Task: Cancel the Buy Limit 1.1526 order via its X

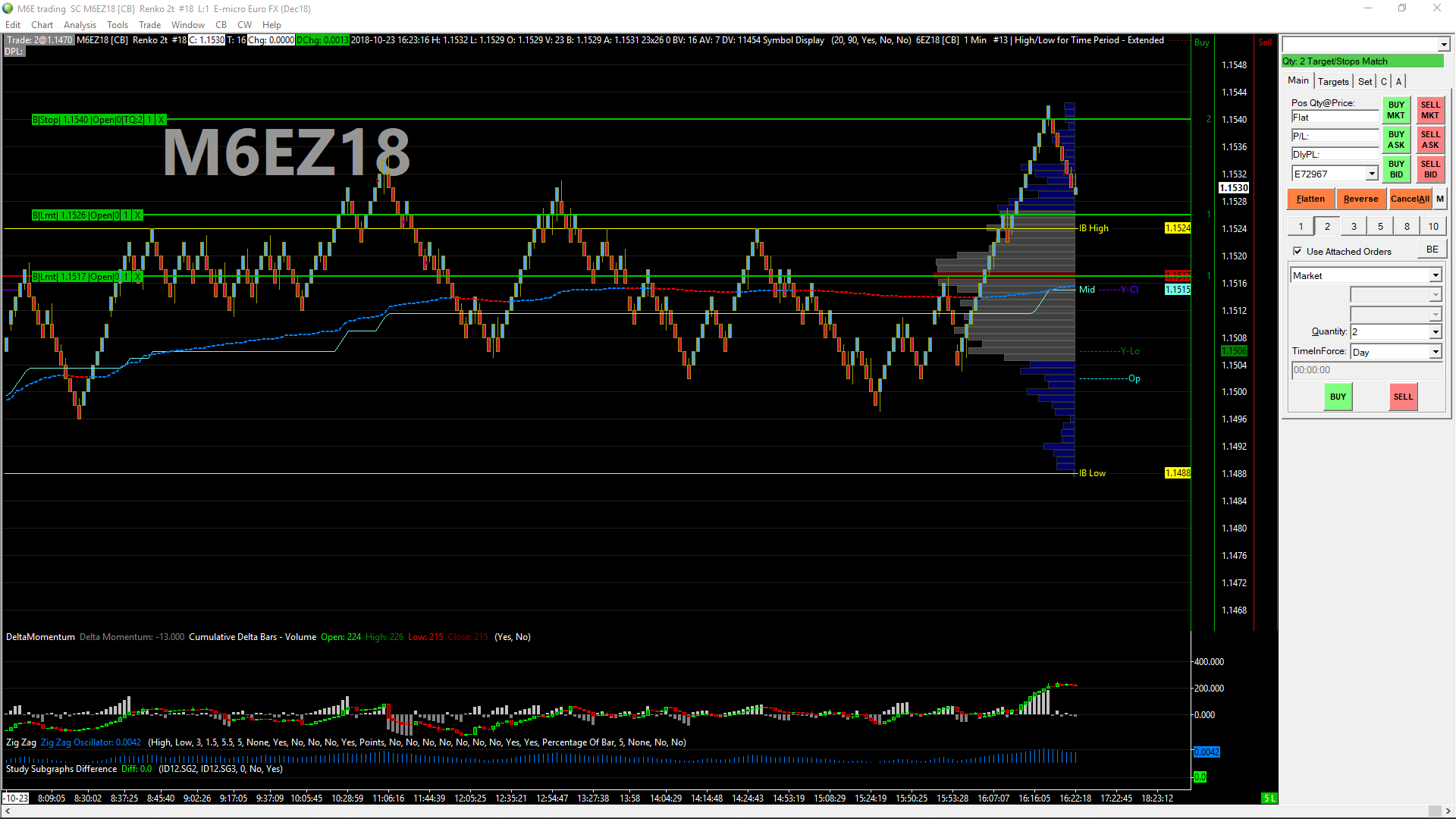Action: (137, 215)
